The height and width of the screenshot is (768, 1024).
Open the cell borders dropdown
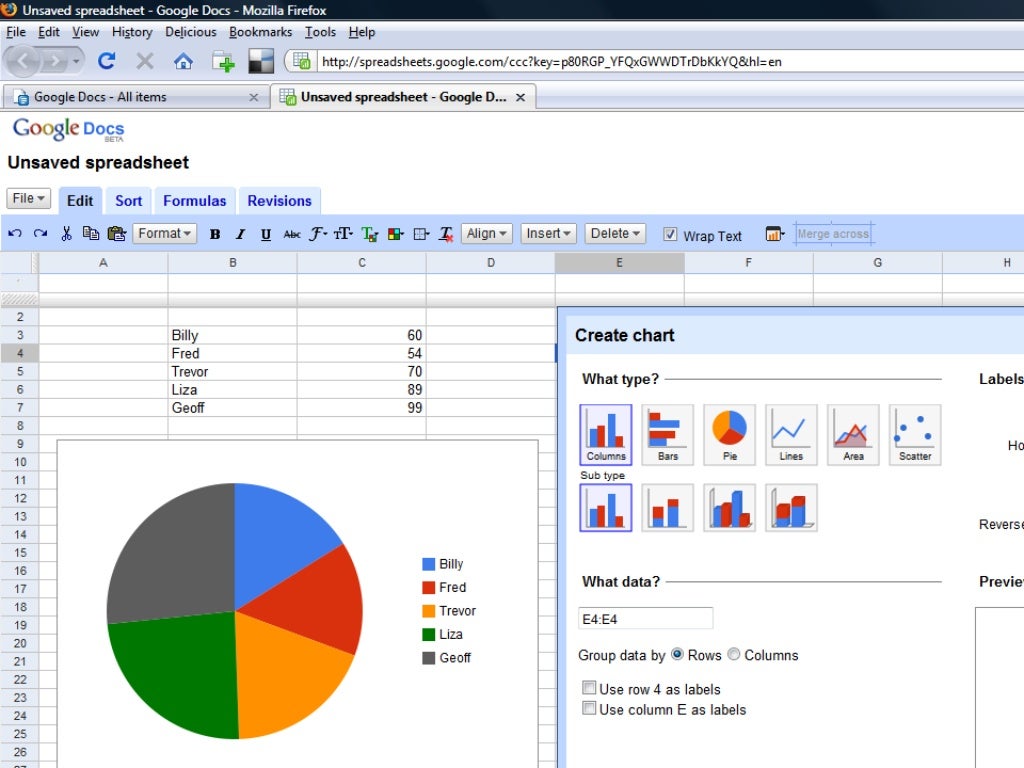pos(422,234)
